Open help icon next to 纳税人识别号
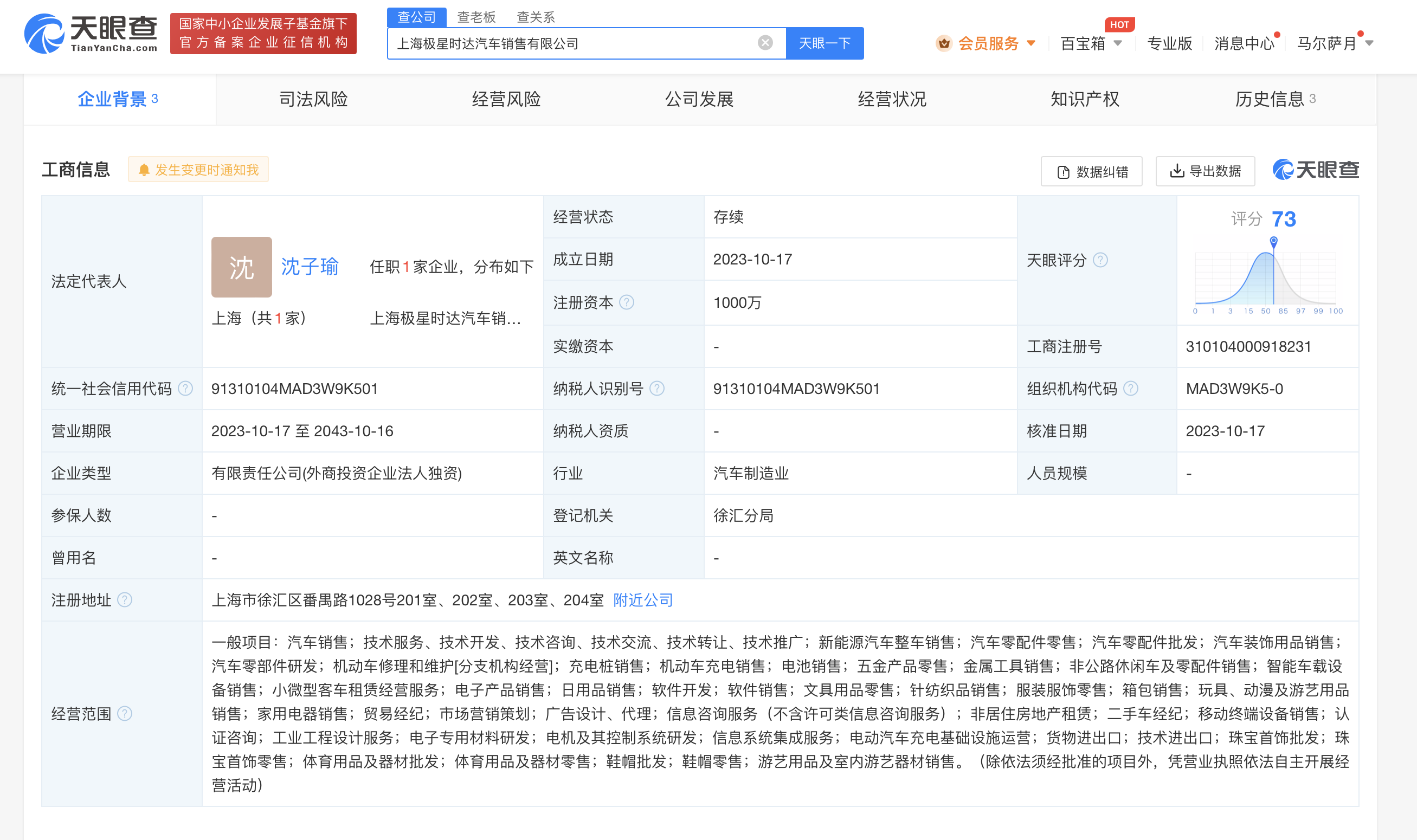Image resolution: width=1417 pixels, height=840 pixels. coord(656,389)
